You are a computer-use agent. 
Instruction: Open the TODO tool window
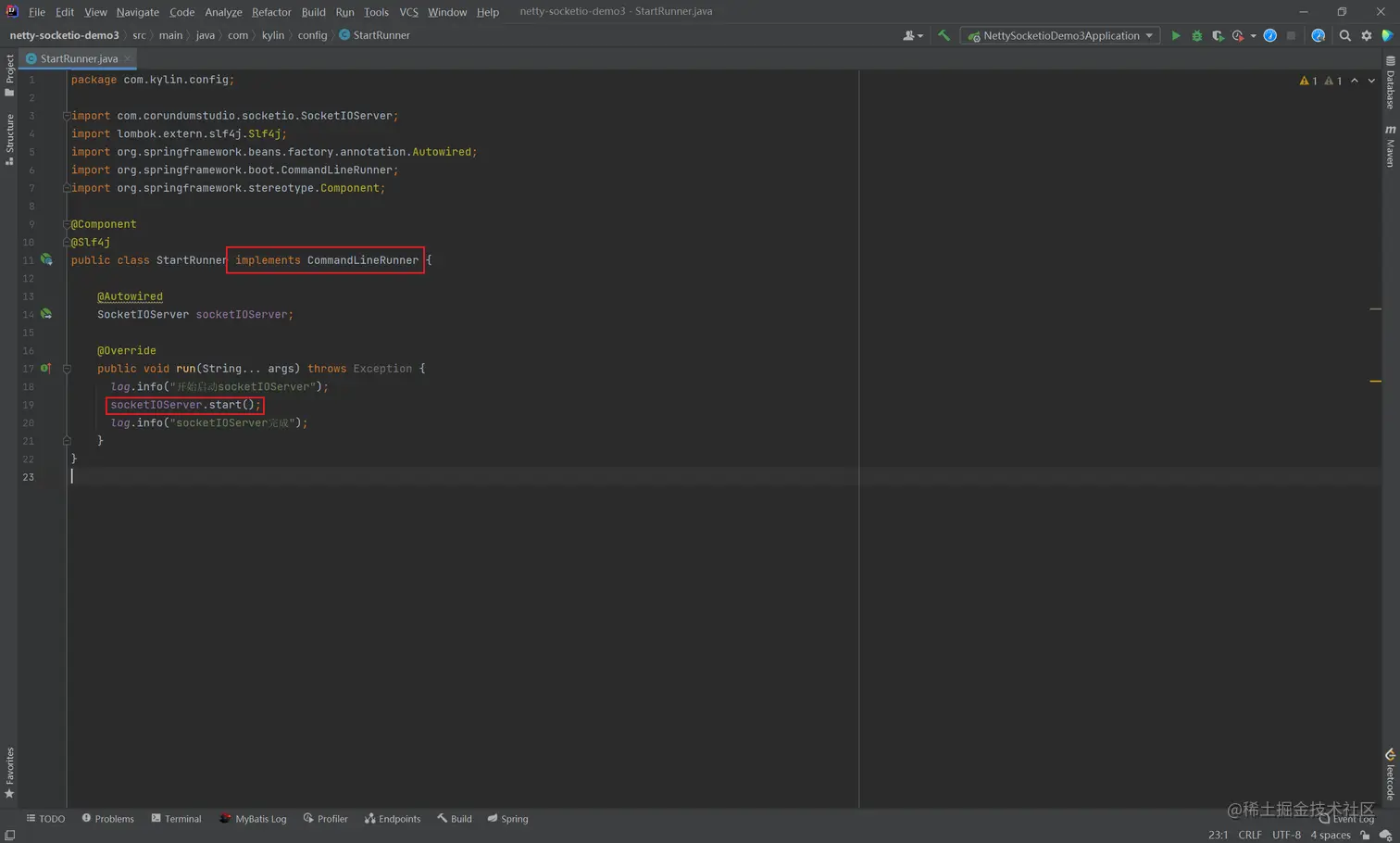point(45,819)
